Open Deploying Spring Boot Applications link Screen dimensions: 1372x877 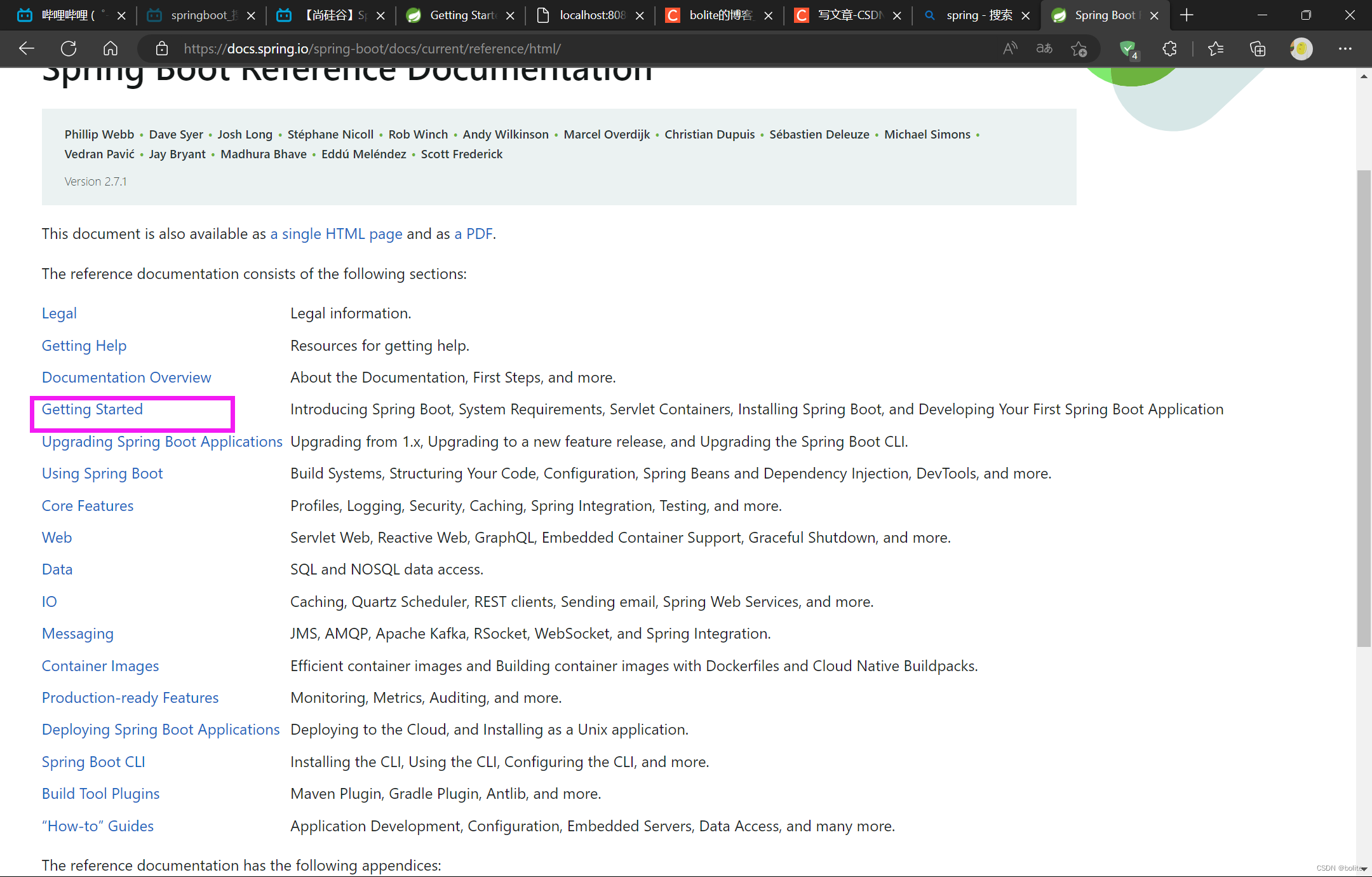tap(161, 730)
